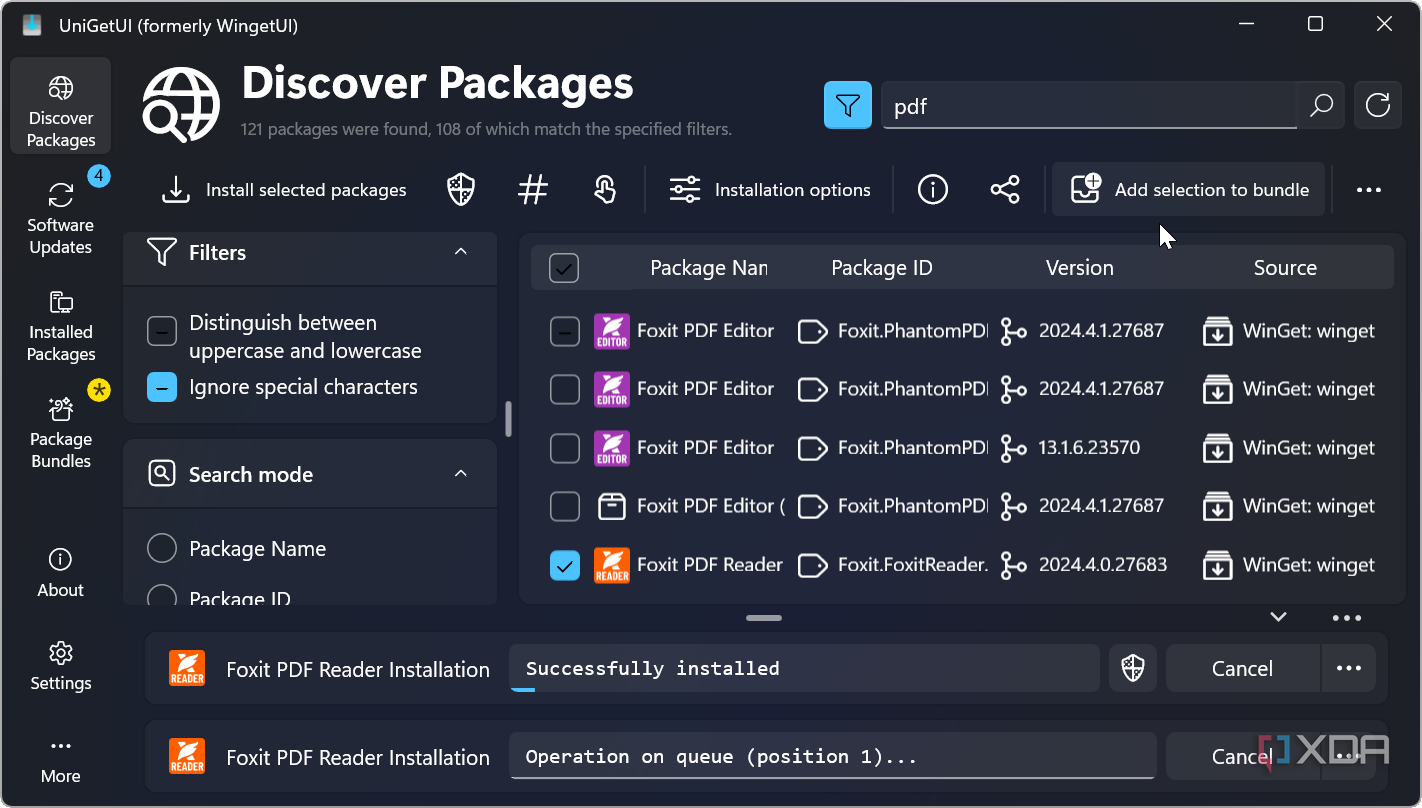Image resolution: width=1422 pixels, height=808 pixels.
Task: Click the operations panel drag handle
Action: pos(764,618)
